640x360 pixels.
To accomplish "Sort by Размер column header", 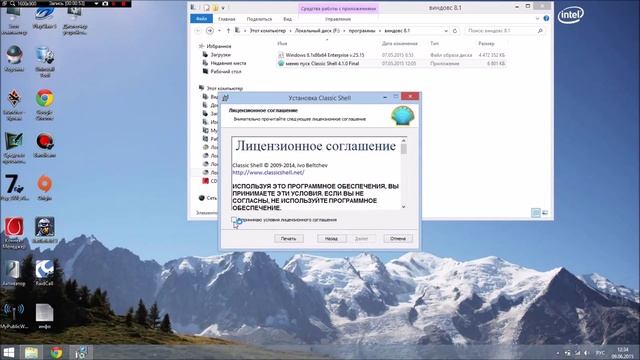I will point(486,43).
